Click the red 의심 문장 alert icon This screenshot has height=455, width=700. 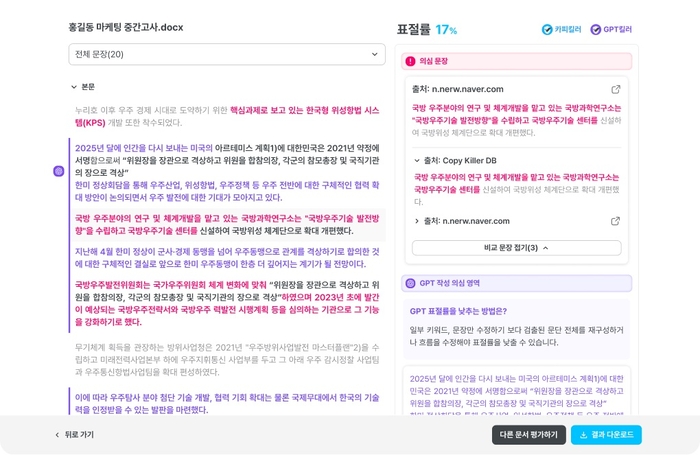pos(410,61)
